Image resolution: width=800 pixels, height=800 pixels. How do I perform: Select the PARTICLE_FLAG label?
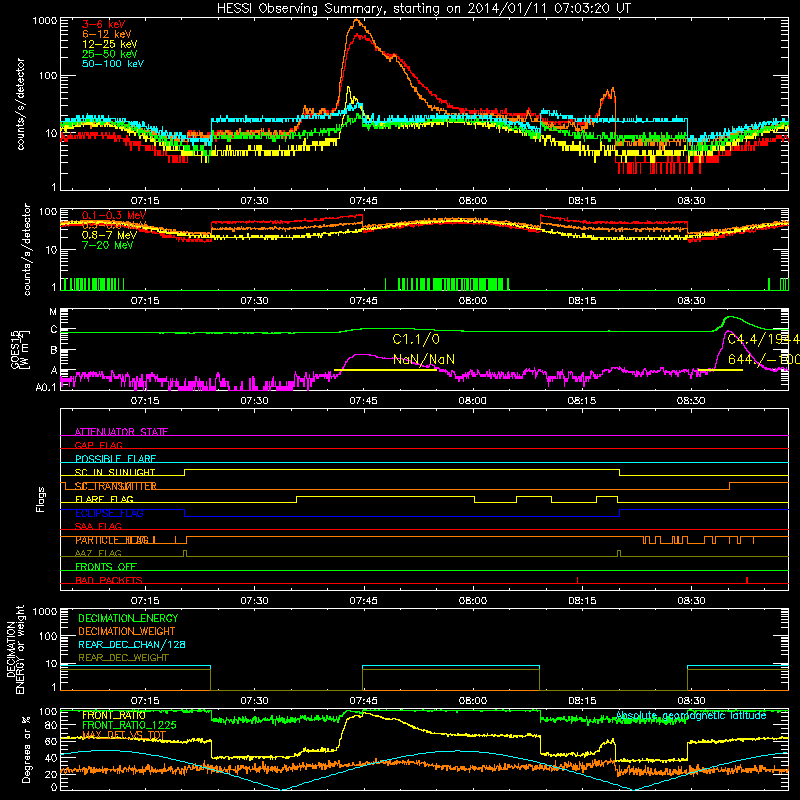tap(113, 540)
